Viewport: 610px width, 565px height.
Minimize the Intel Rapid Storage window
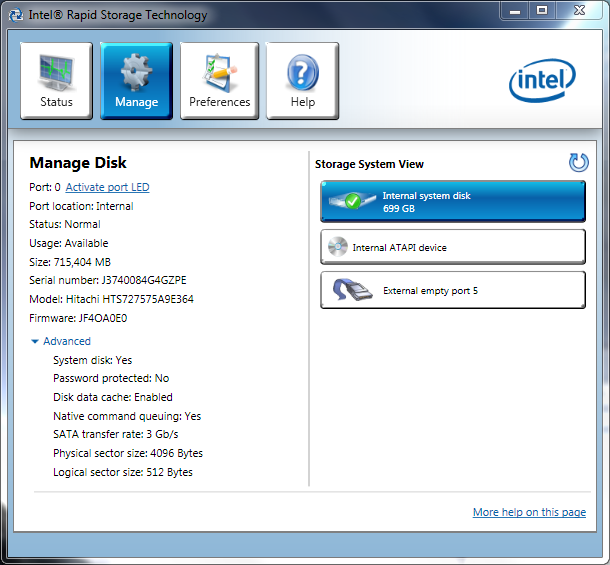click(x=515, y=11)
